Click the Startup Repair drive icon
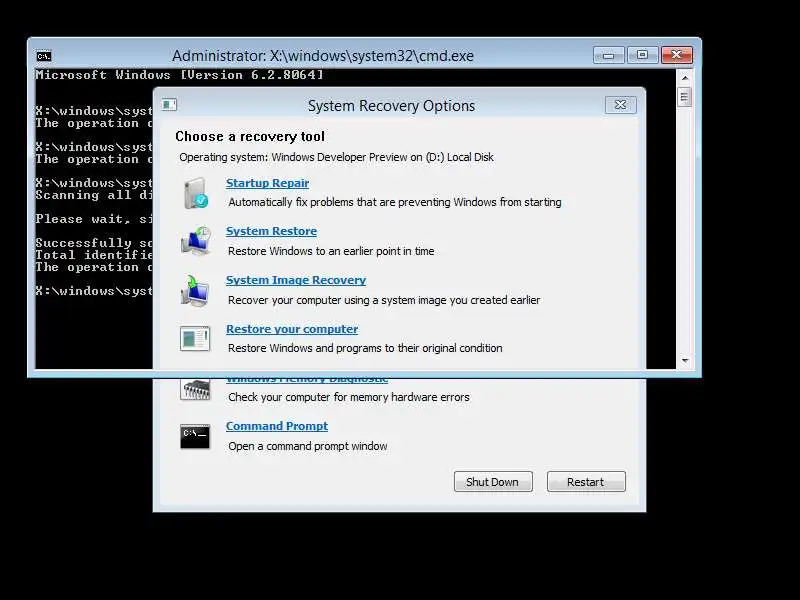Viewport: 800px width, 600px height. pyautogui.click(x=195, y=193)
